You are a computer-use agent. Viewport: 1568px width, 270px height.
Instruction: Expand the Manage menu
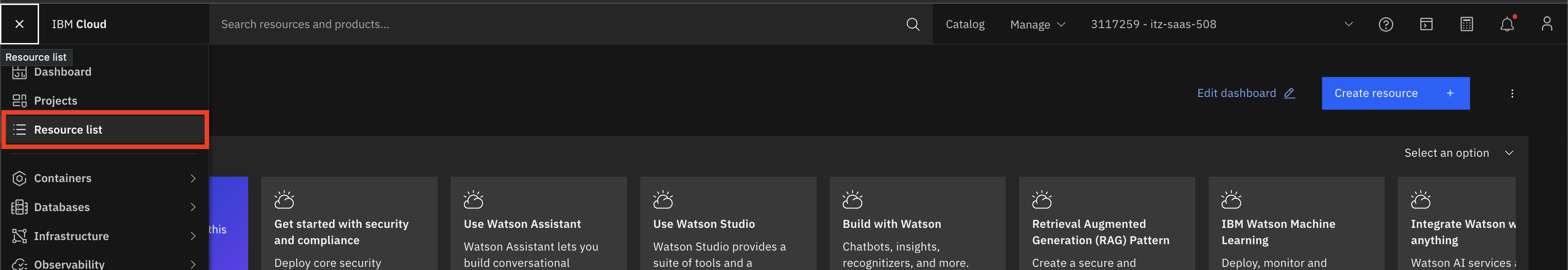tap(1037, 24)
